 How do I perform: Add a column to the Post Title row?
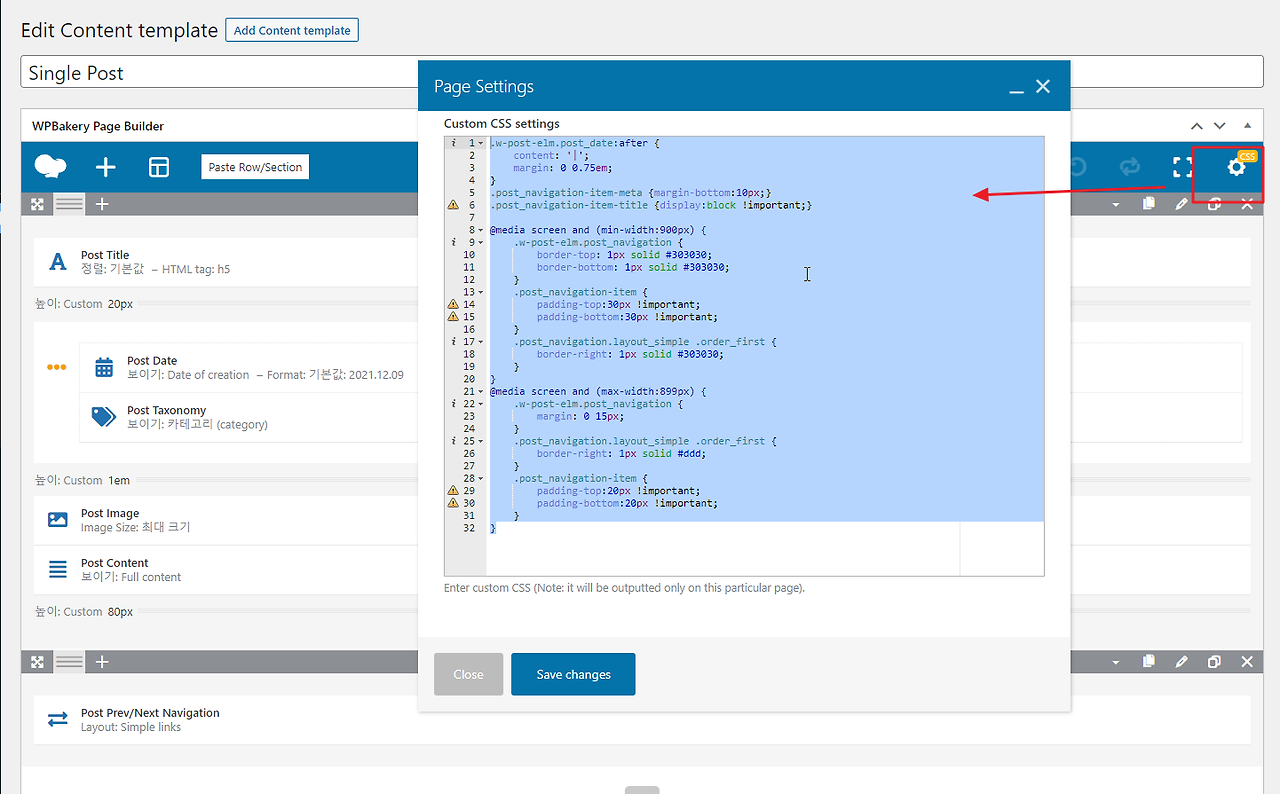point(102,204)
